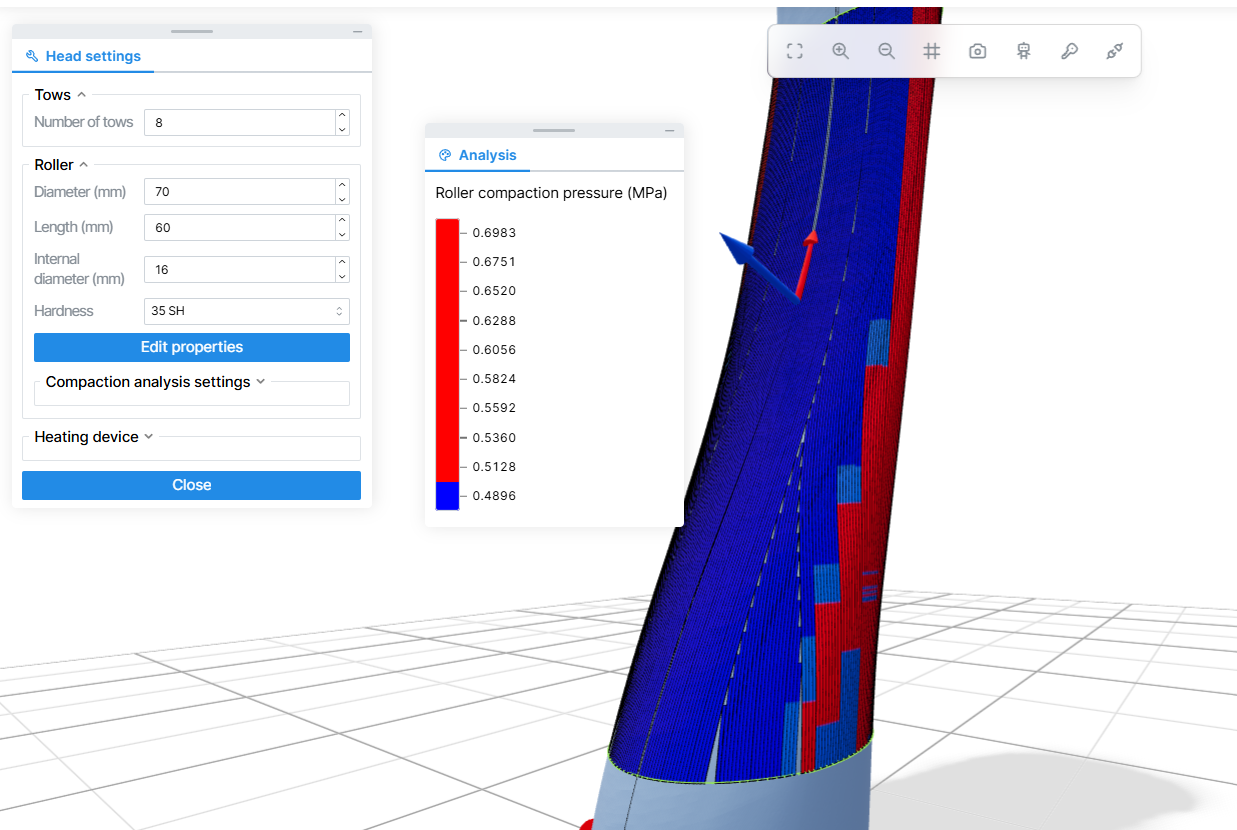Click the Length (mm) input field

(x=240, y=227)
